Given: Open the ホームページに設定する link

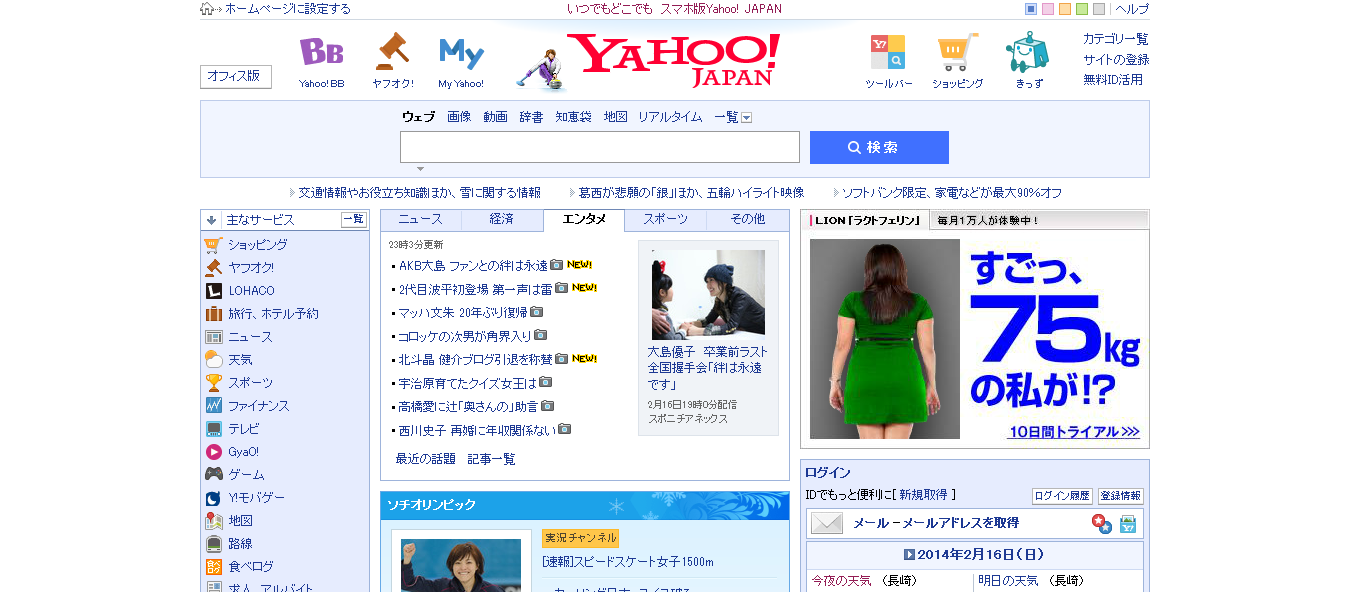Looking at the screenshot, I should [x=288, y=9].
